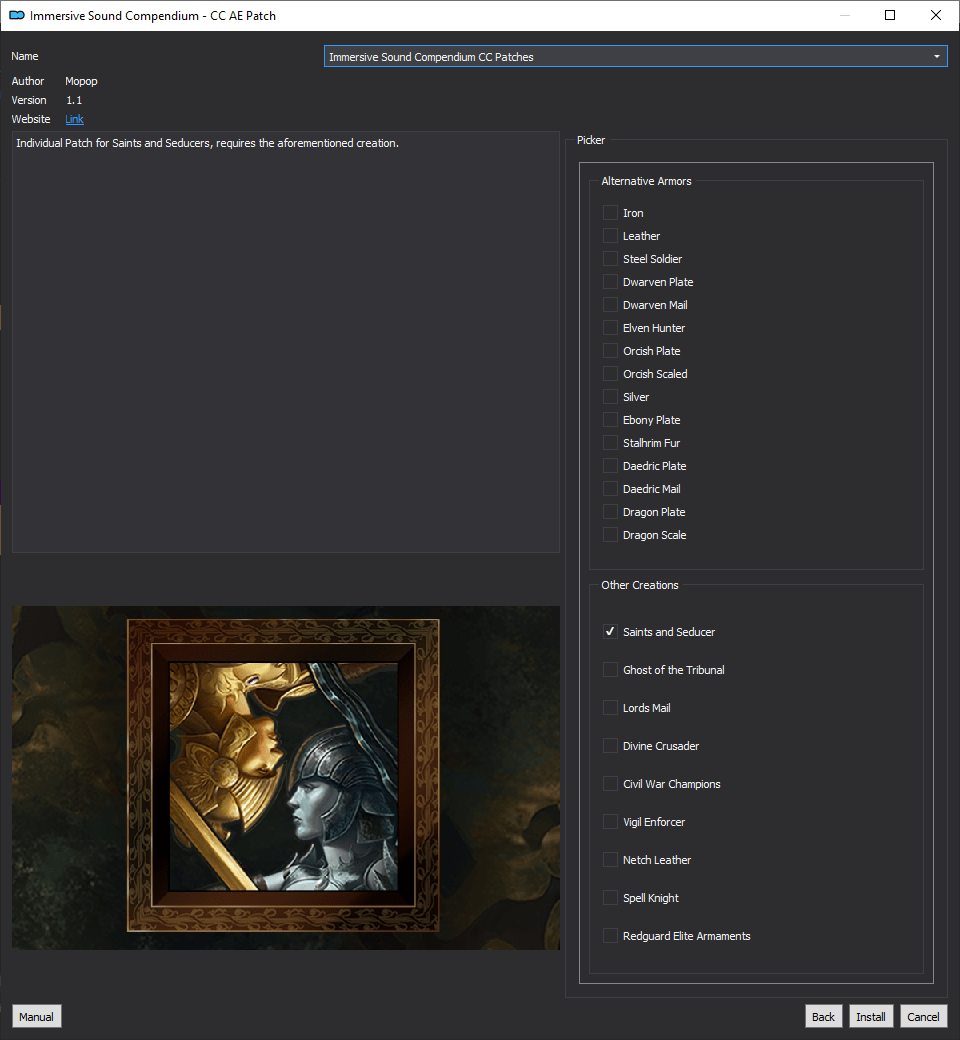The width and height of the screenshot is (960, 1040).
Task: Click the patch description text box
Action: click(x=286, y=342)
